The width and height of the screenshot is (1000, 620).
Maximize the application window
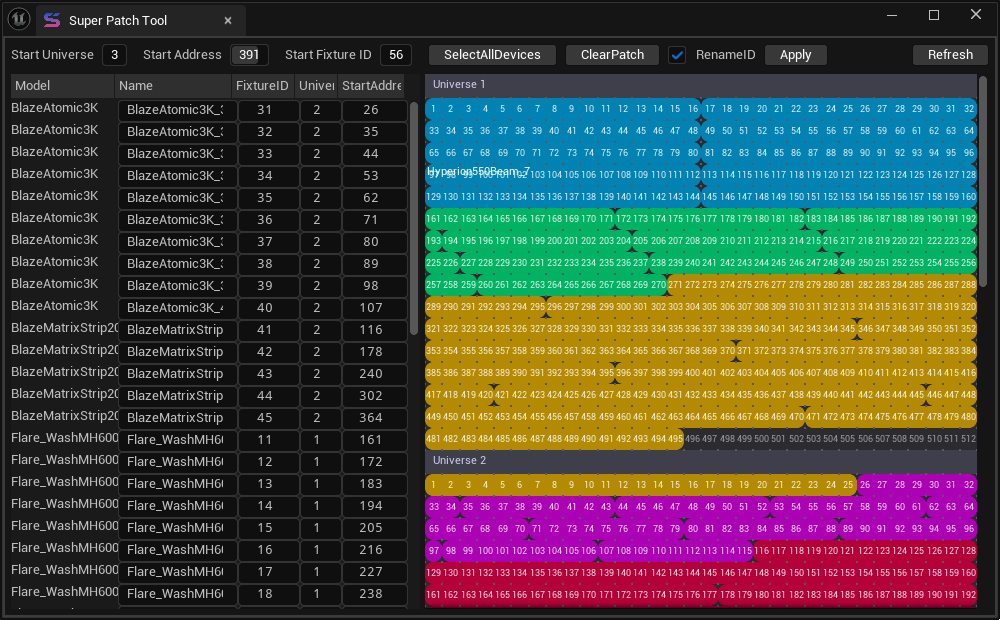pyautogui.click(x=934, y=15)
